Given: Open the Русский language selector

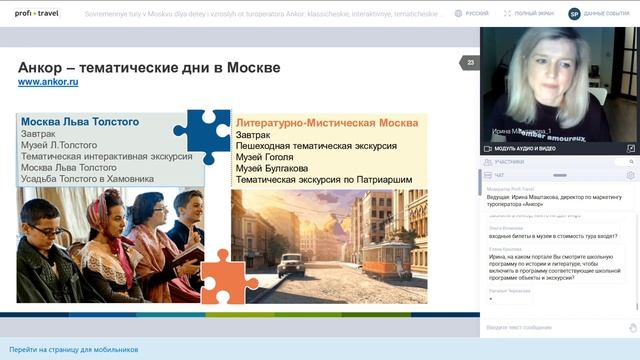Looking at the screenshot, I should [477, 13].
